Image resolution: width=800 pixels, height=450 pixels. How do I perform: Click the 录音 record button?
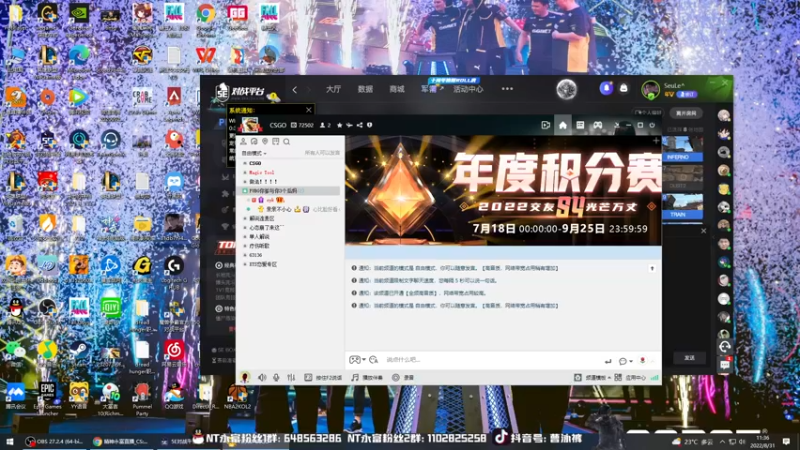[403, 378]
